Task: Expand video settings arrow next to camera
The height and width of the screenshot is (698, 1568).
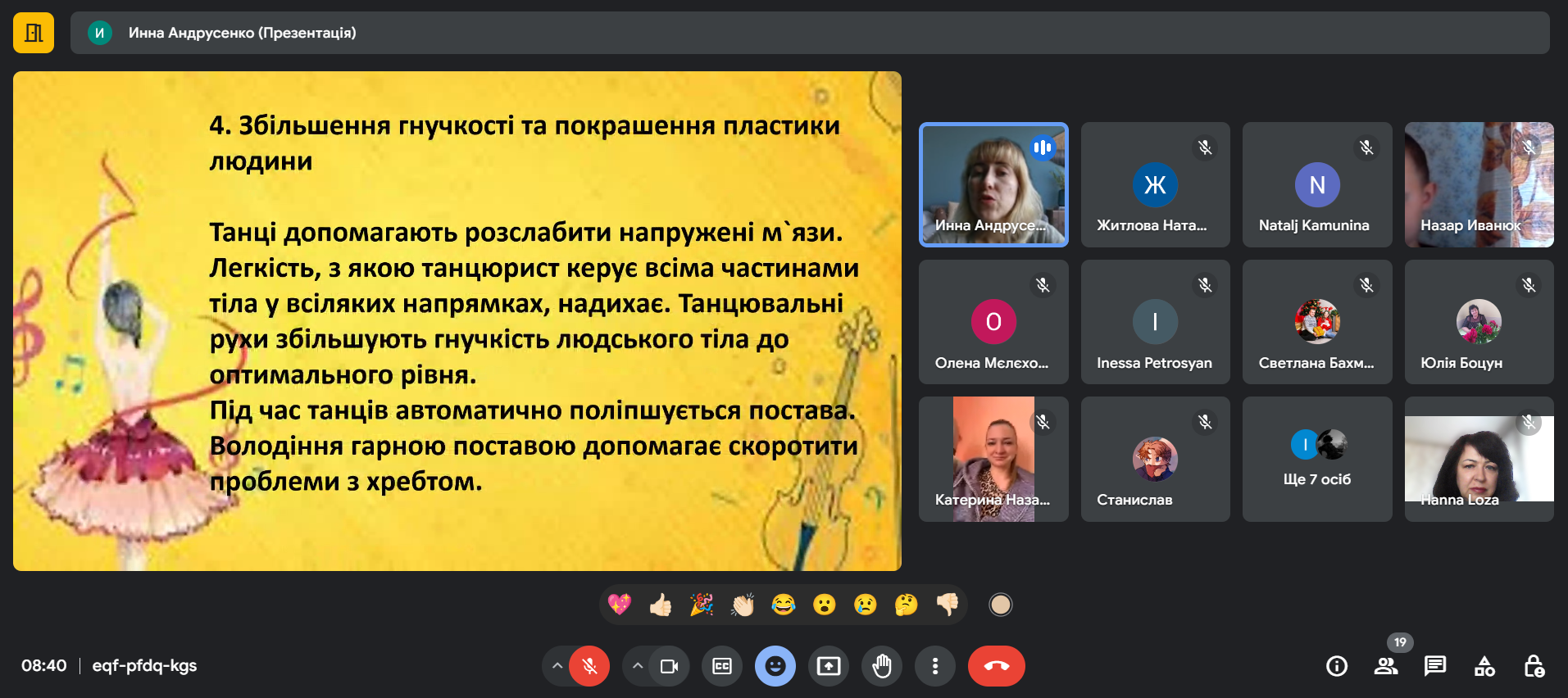Action: coord(638,666)
